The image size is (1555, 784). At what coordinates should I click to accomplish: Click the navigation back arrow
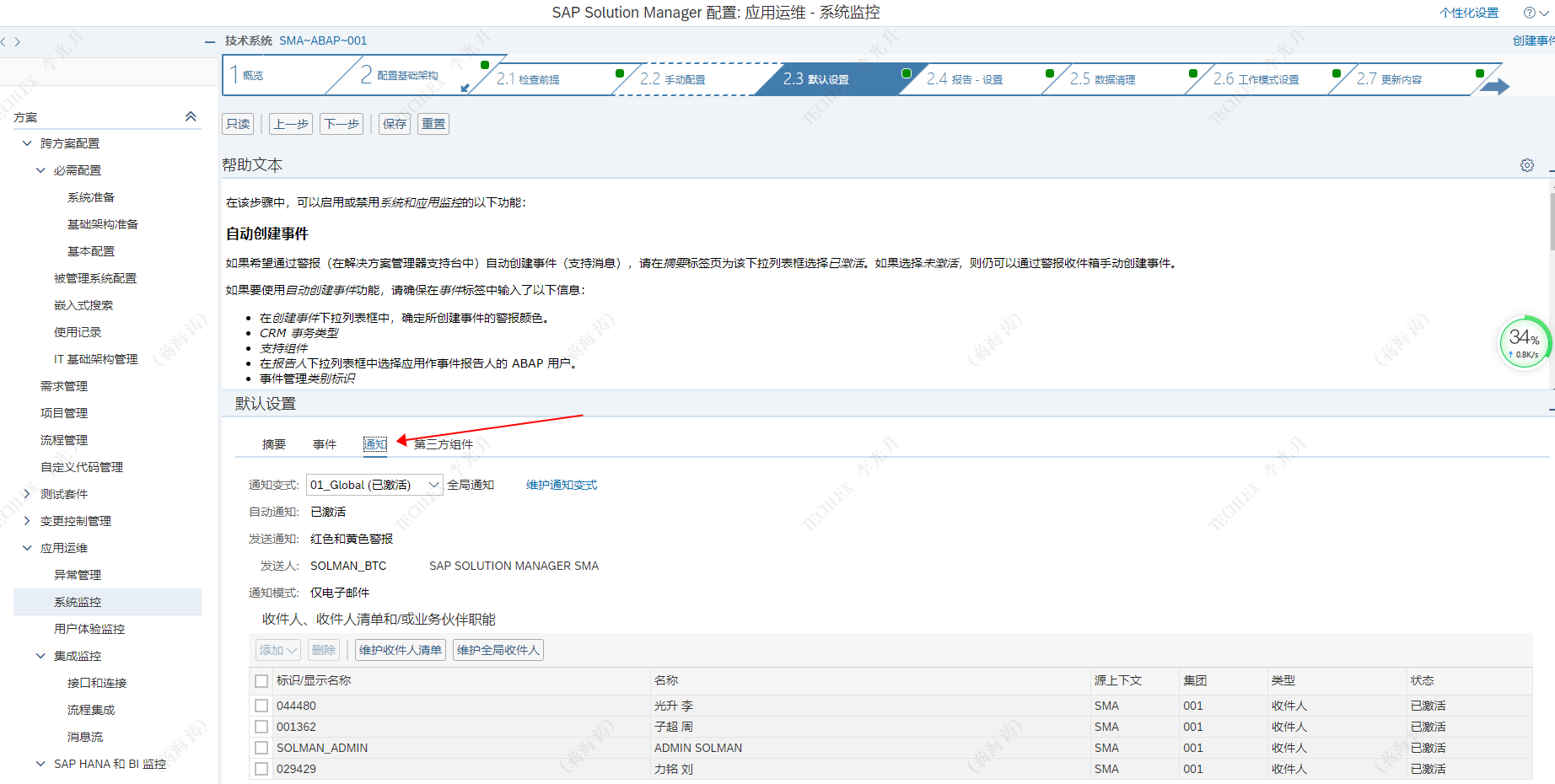tap(3, 41)
